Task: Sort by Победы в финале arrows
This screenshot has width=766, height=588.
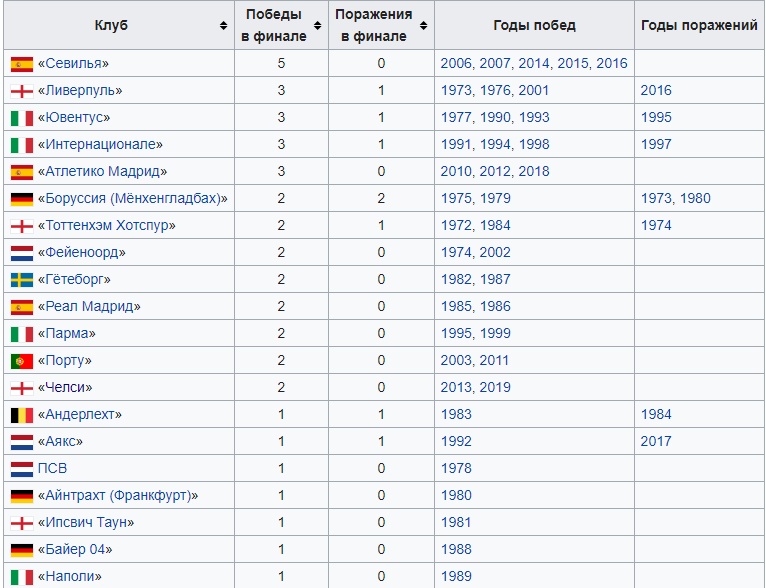Action: [x=318, y=25]
